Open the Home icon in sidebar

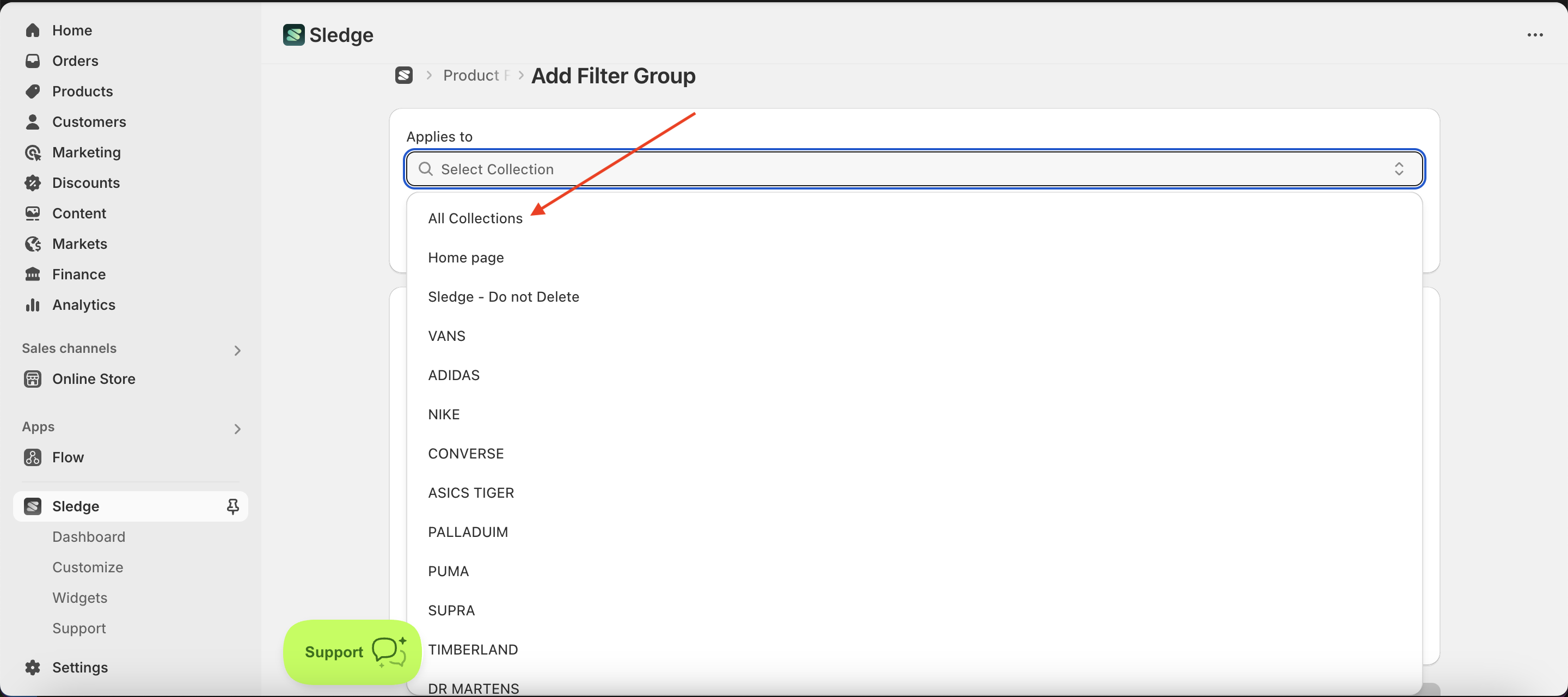(x=33, y=30)
